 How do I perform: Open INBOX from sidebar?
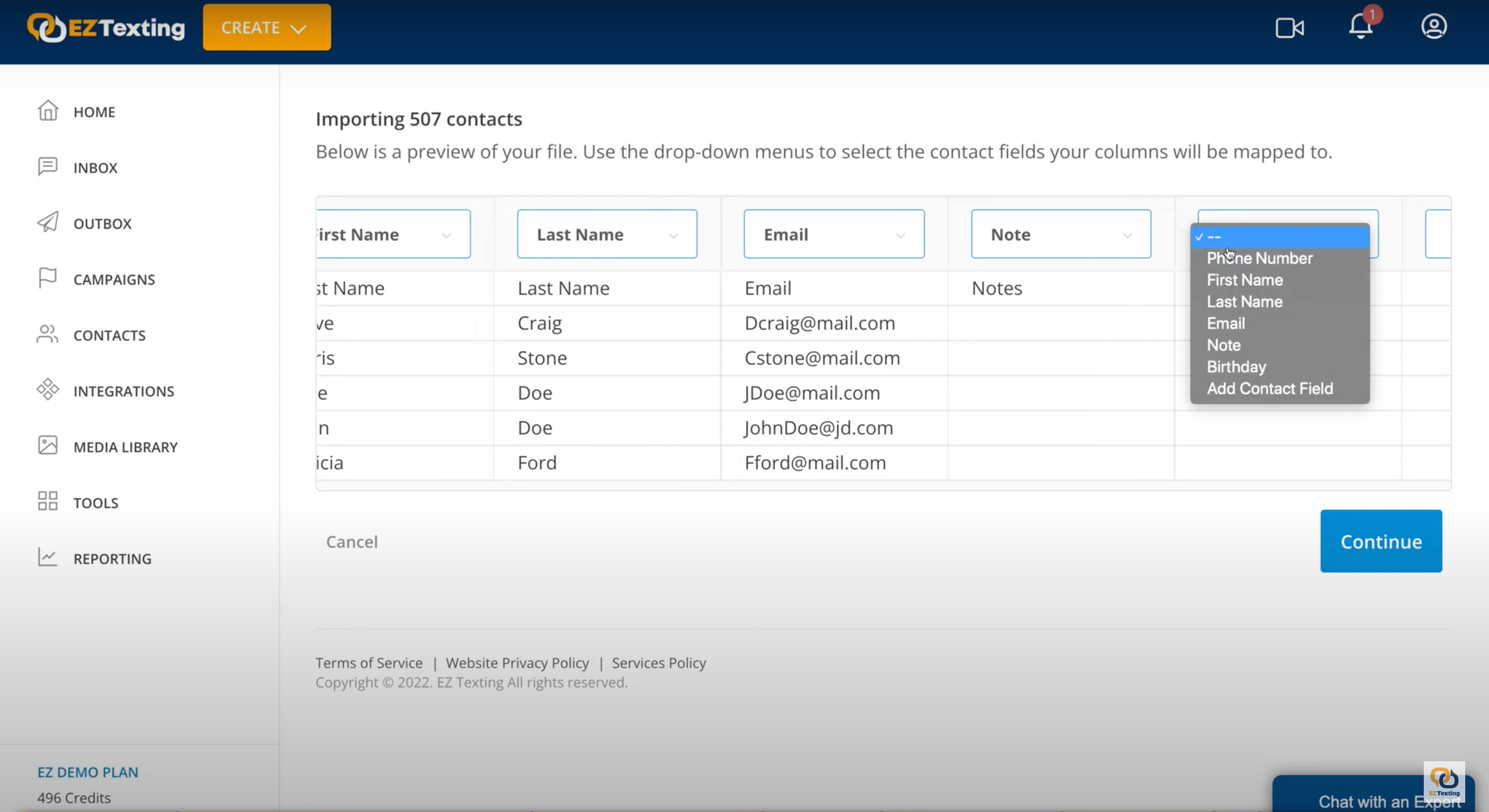pos(95,167)
